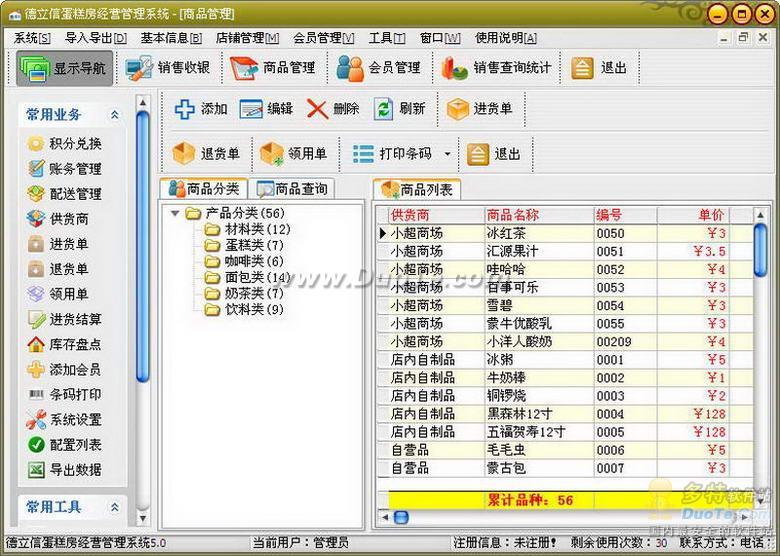
Task: Open 配置列表 in the sidebar
Action: click(x=65, y=445)
